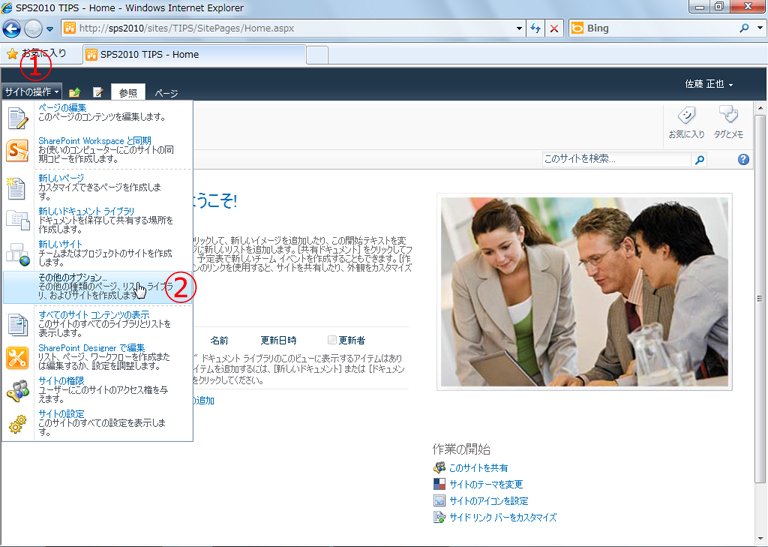Click the customize quick launch icon
The width and height of the screenshot is (768, 547).
click(x=439, y=517)
